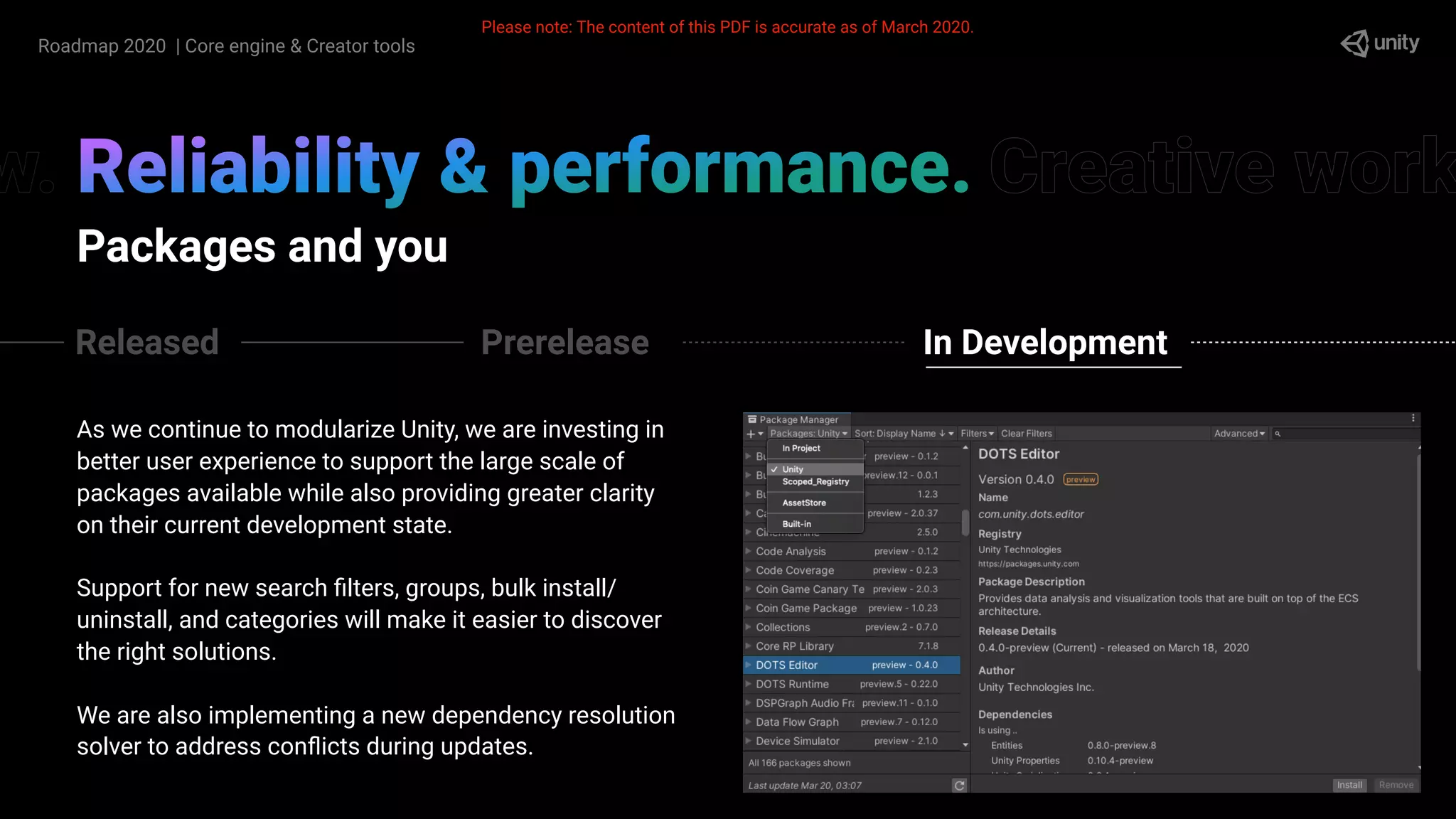Click the Entities dependency entry

(1007, 745)
